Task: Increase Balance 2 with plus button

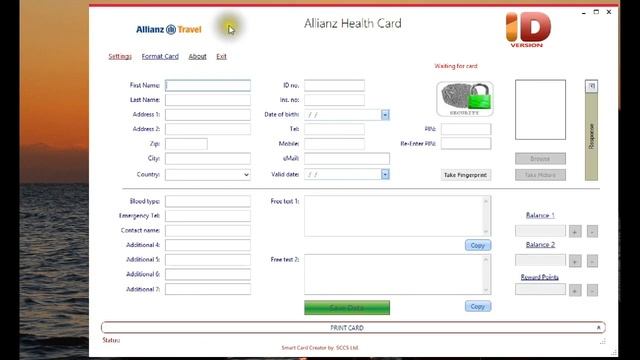Action: click(x=575, y=261)
